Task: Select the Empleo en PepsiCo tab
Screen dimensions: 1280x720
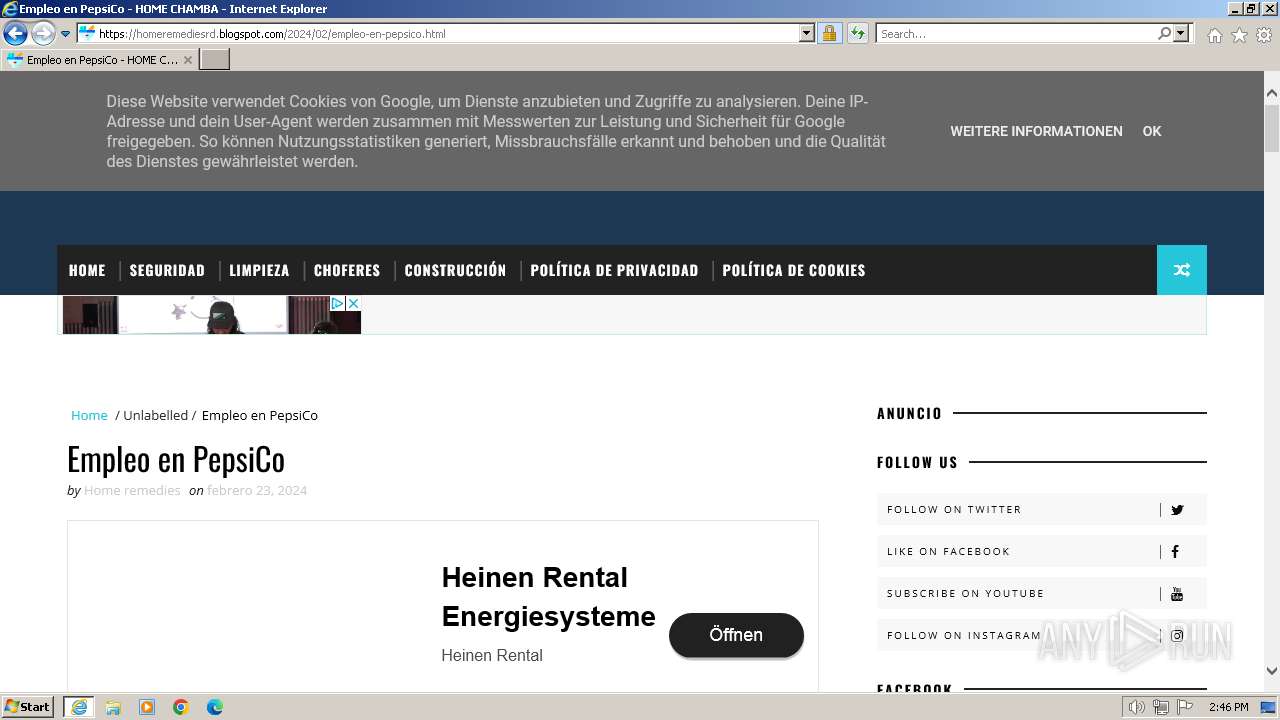Action: click(99, 59)
